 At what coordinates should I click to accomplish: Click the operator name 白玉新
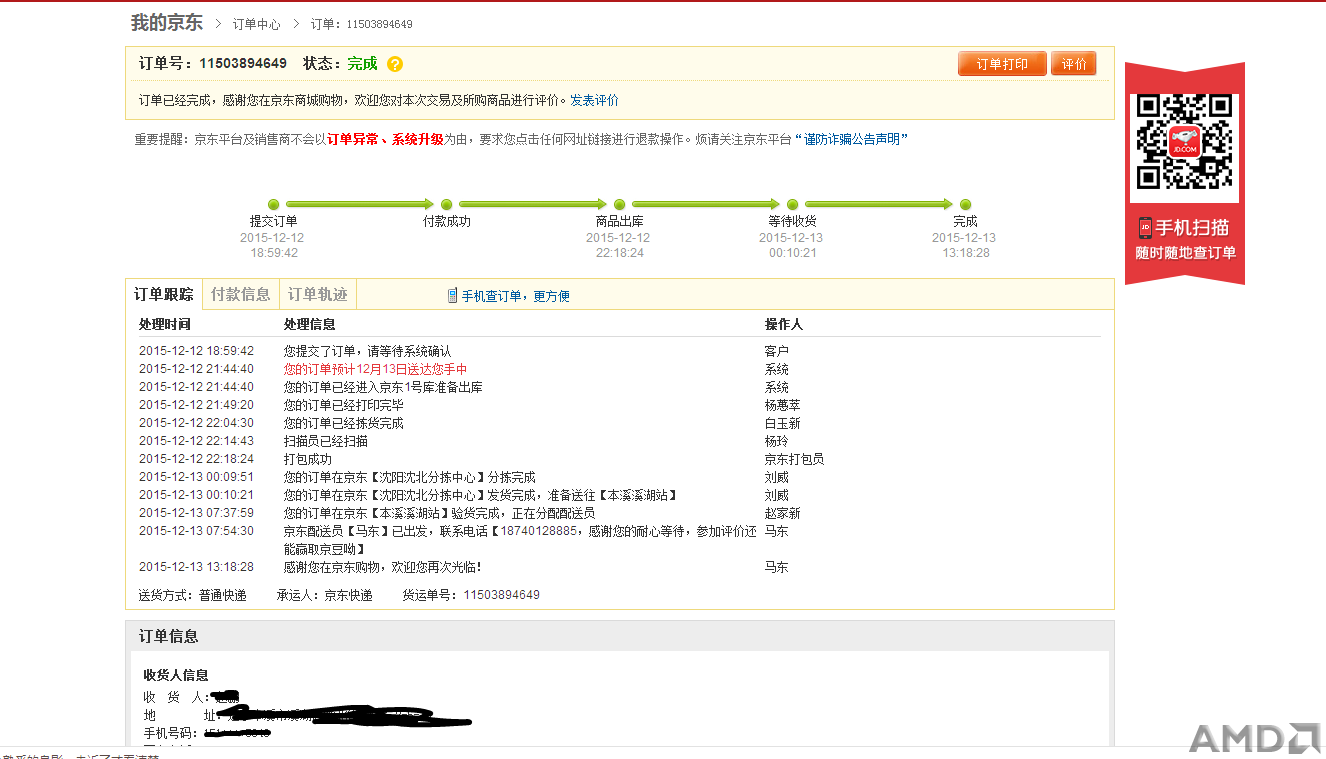tap(782, 423)
